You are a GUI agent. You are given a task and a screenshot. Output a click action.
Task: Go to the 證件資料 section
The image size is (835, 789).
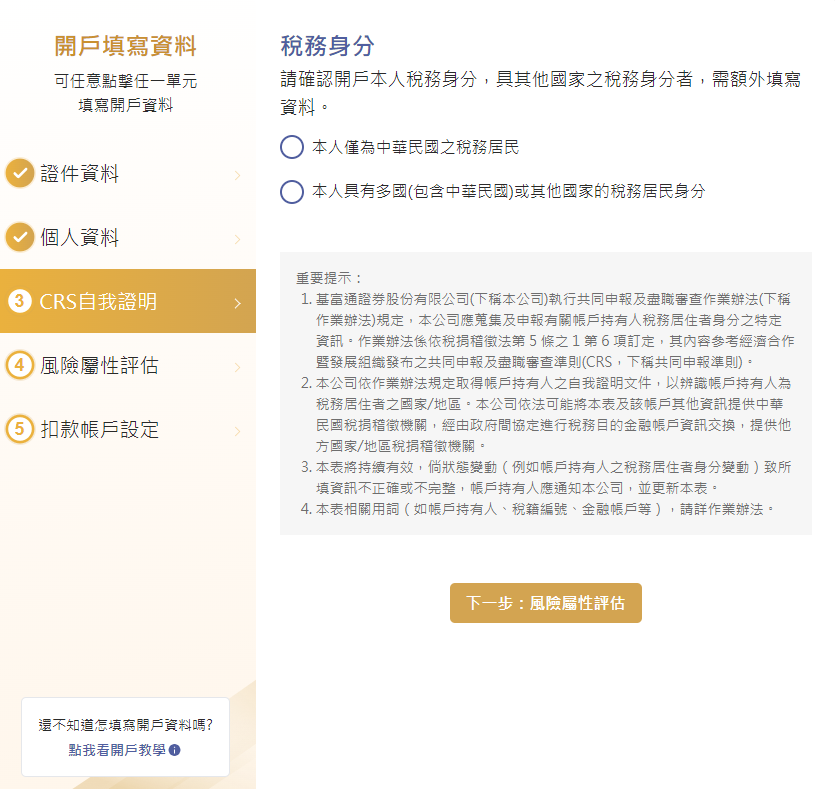(x=128, y=173)
